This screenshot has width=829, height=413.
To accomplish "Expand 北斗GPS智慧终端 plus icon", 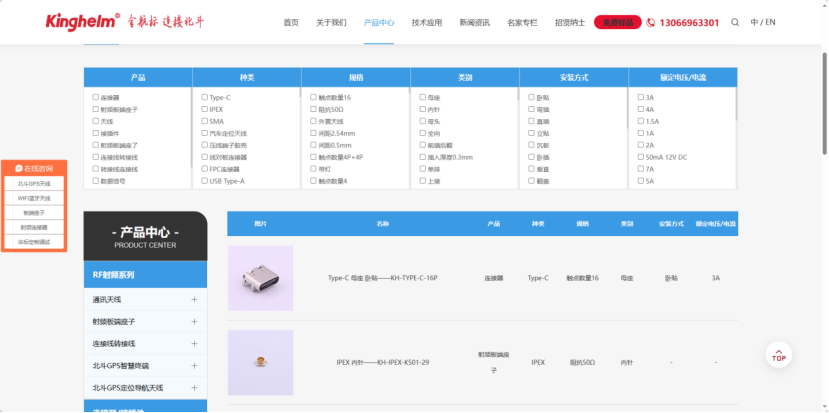I will click(x=194, y=365).
